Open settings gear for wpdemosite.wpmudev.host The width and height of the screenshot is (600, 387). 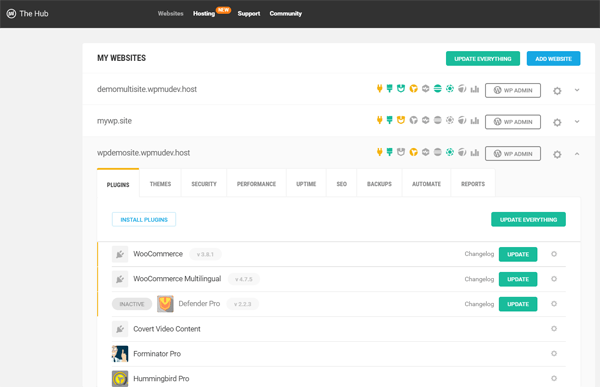click(x=557, y=154)
